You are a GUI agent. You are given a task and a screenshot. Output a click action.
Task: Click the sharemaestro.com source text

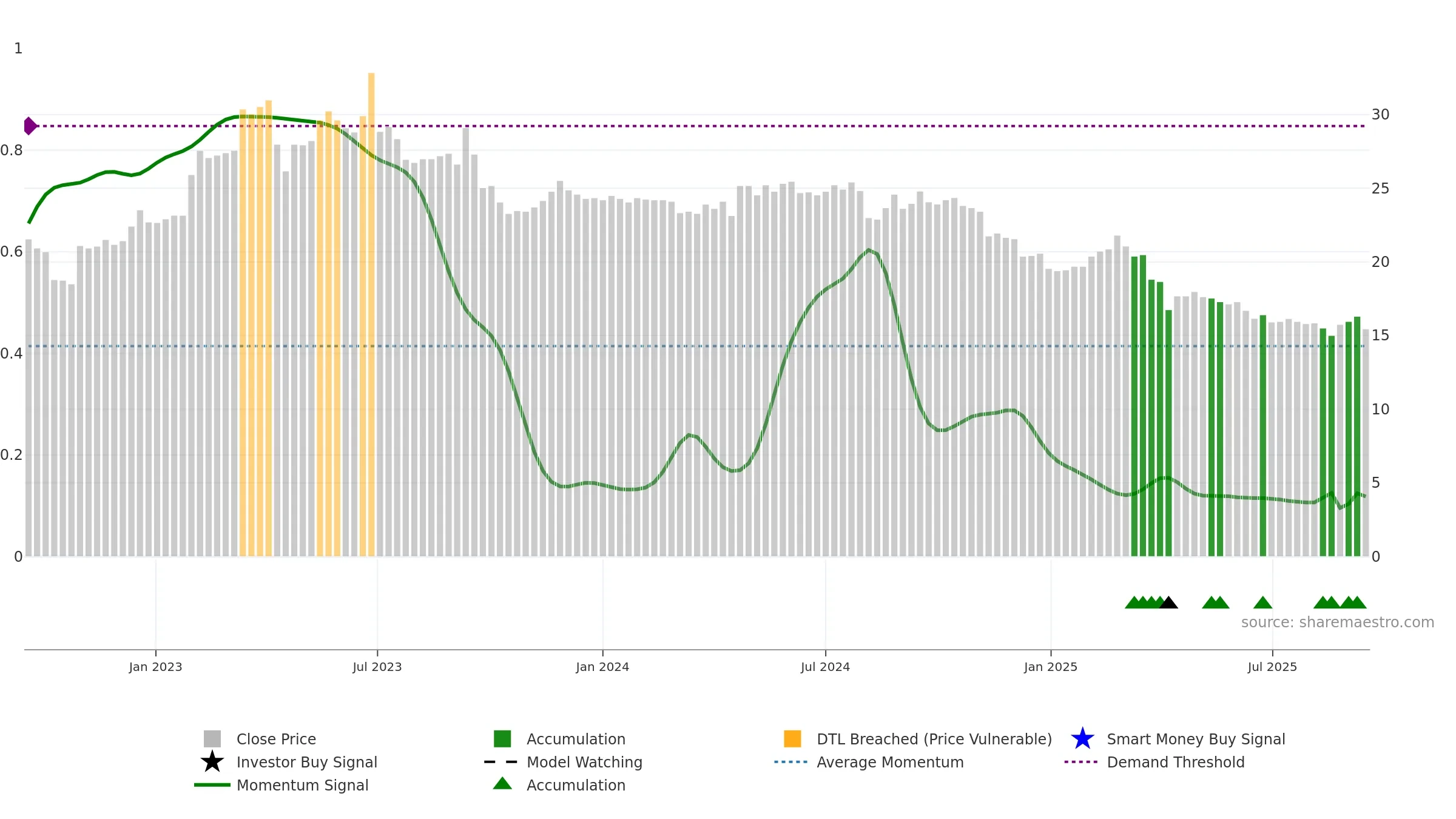coord(1338,622)
